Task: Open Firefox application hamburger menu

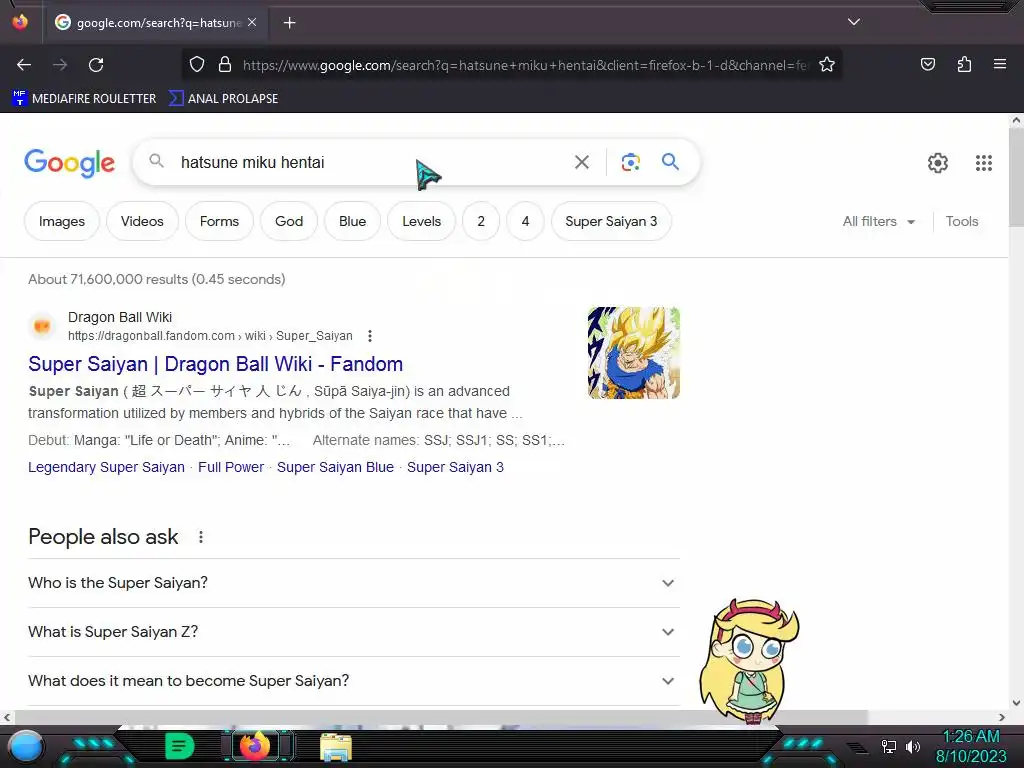Action: pyautogui.click(x=1000, y=65)
